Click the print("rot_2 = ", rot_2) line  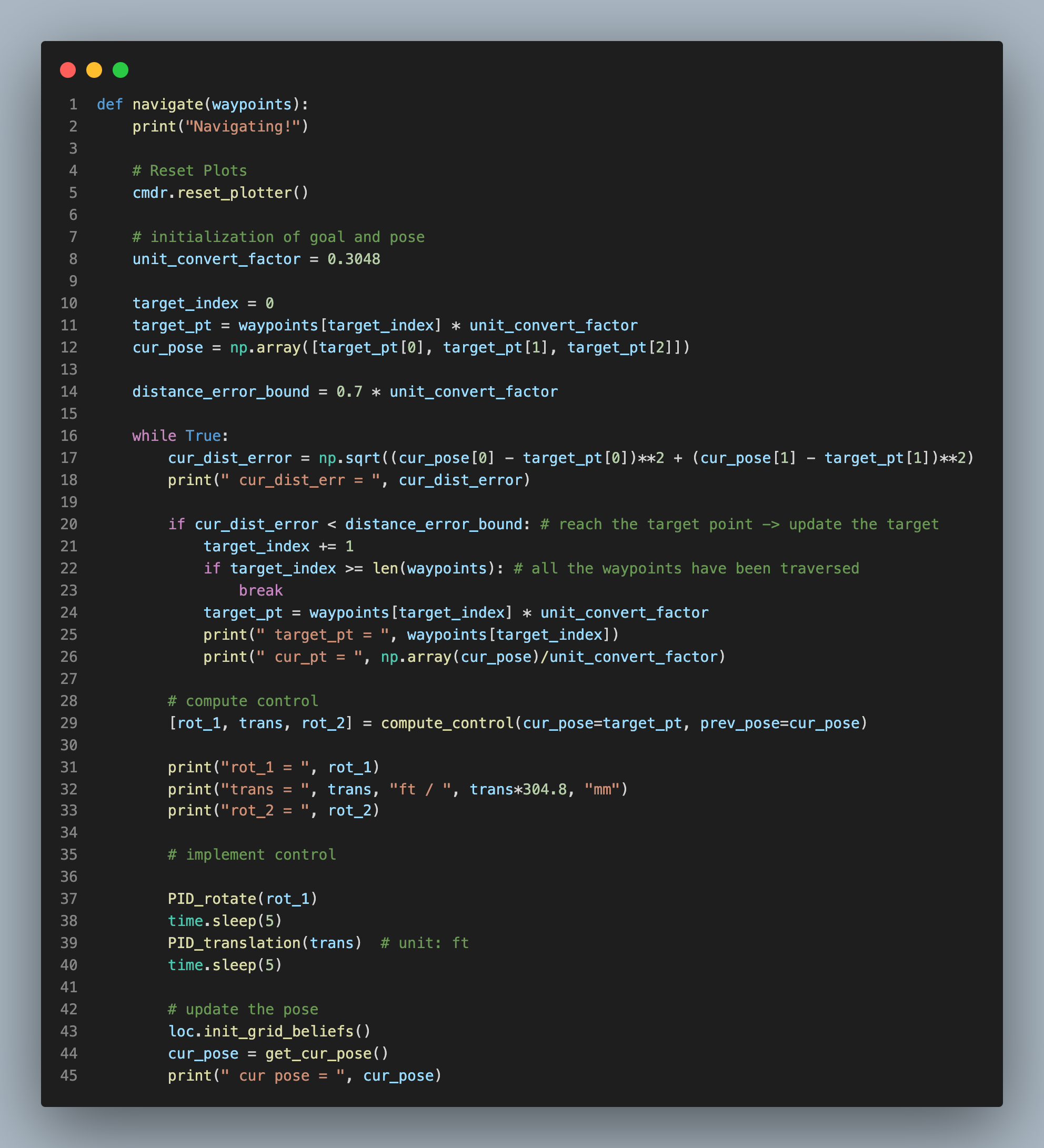[x=274, y=811]
